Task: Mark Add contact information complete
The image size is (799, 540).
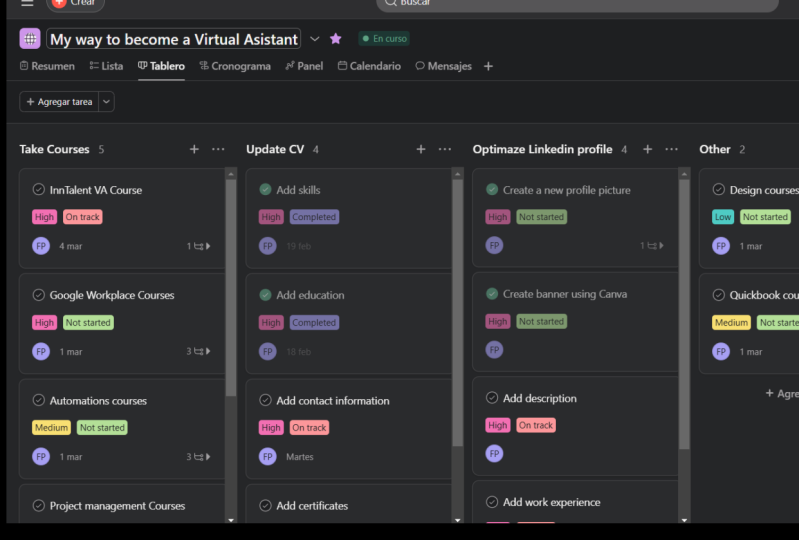Action: [x=265, y=400]
